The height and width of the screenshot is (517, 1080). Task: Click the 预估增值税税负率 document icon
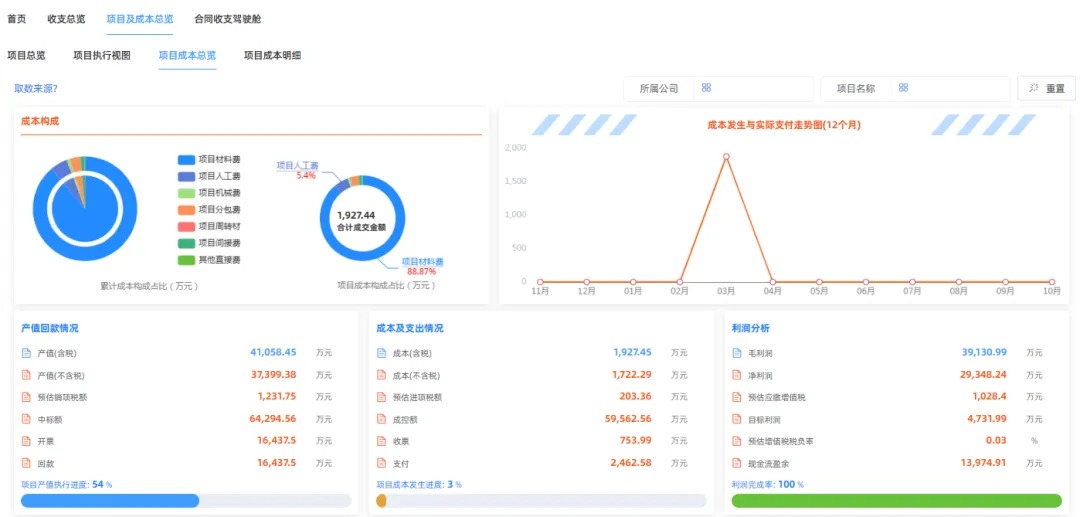coord(737,441)
